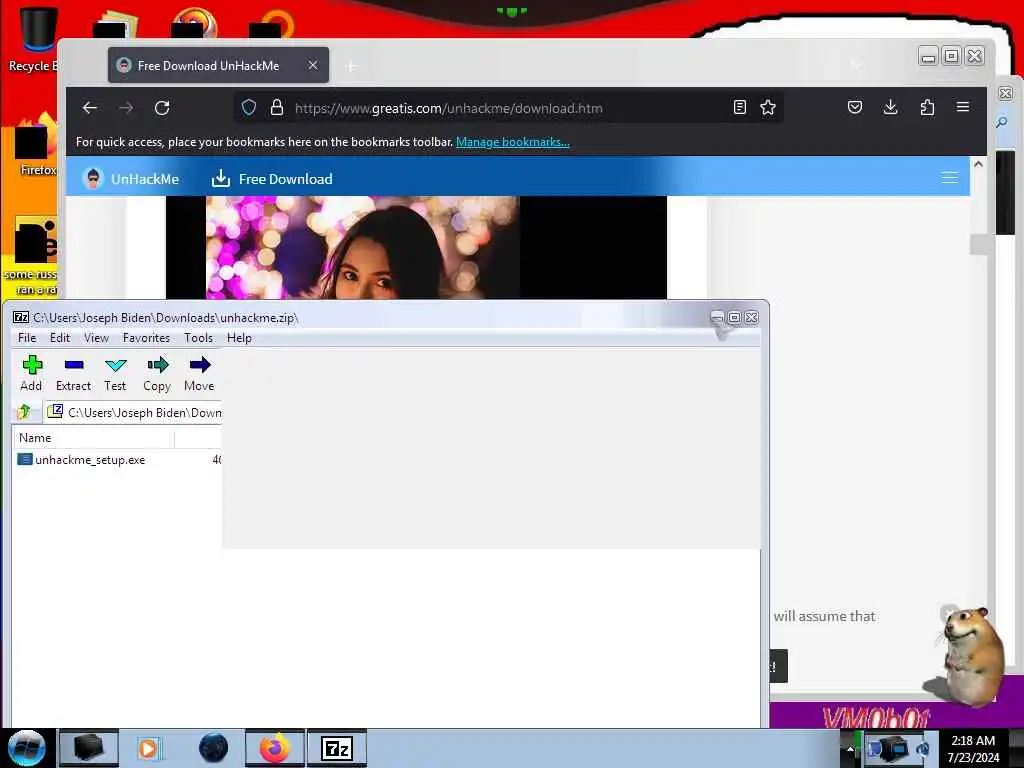
Task: Click the Name column header in 7-Zip
Action: coord(93,438)
